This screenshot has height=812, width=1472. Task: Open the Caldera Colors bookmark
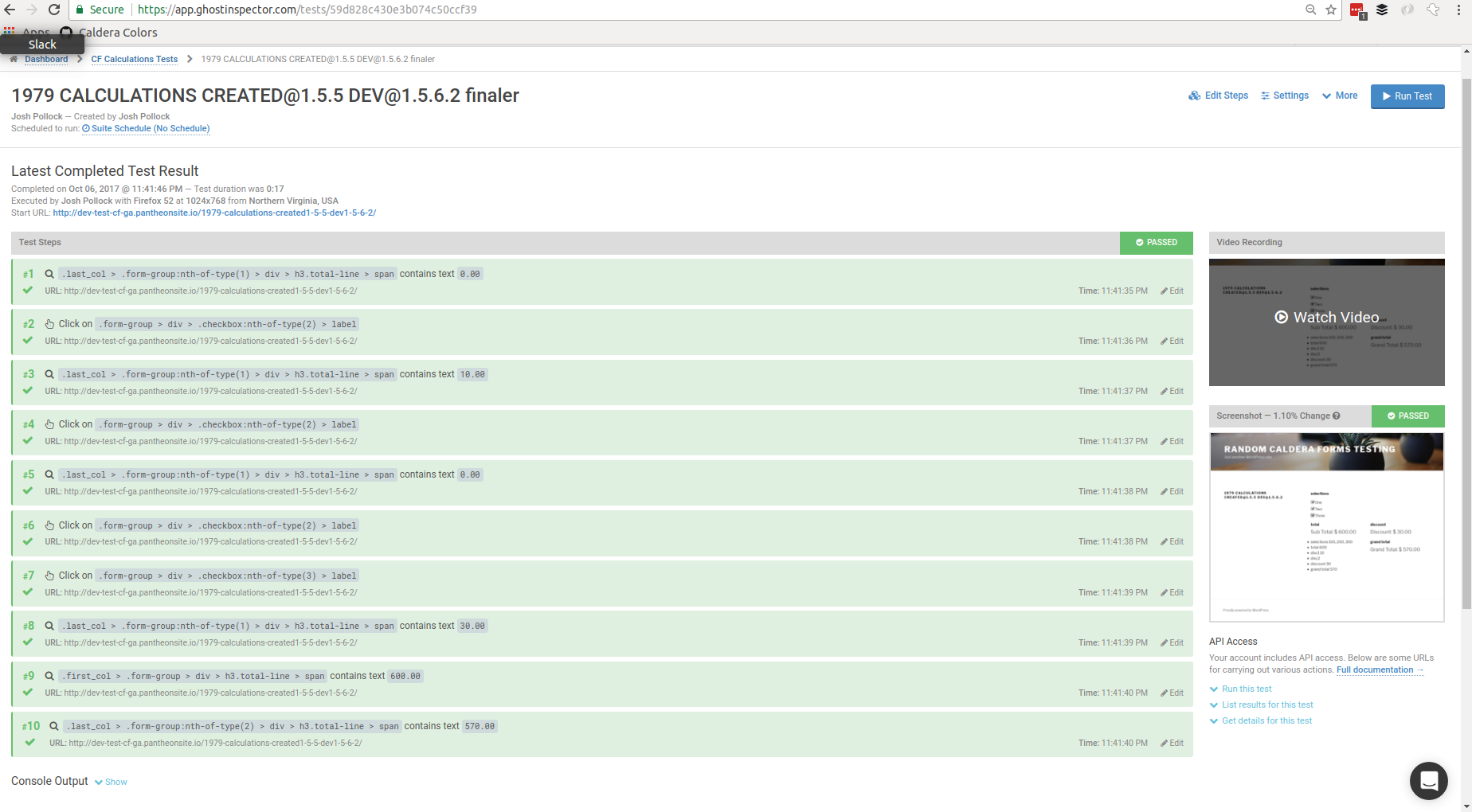(116, 32)
